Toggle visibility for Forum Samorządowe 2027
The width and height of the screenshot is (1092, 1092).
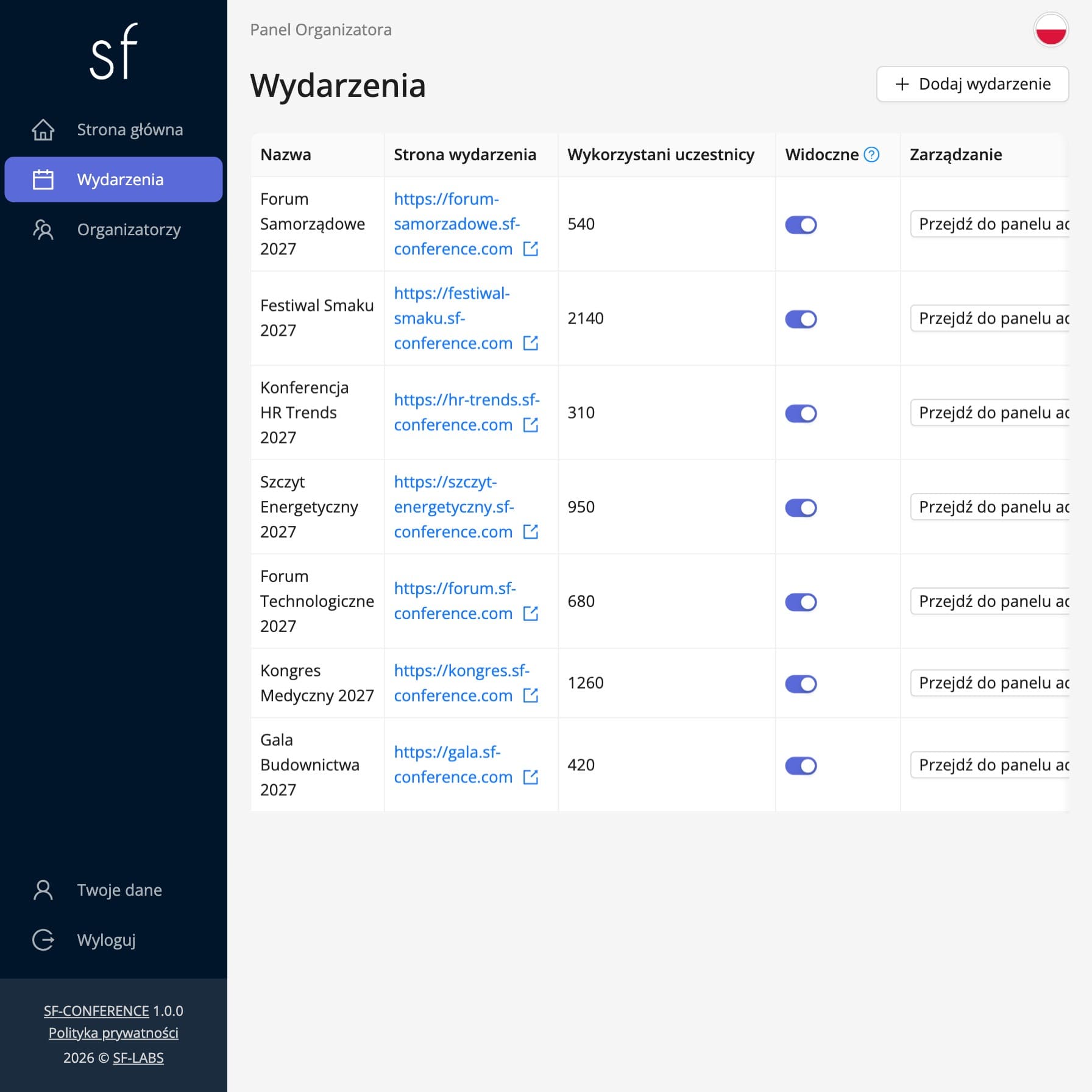(801, 225)
